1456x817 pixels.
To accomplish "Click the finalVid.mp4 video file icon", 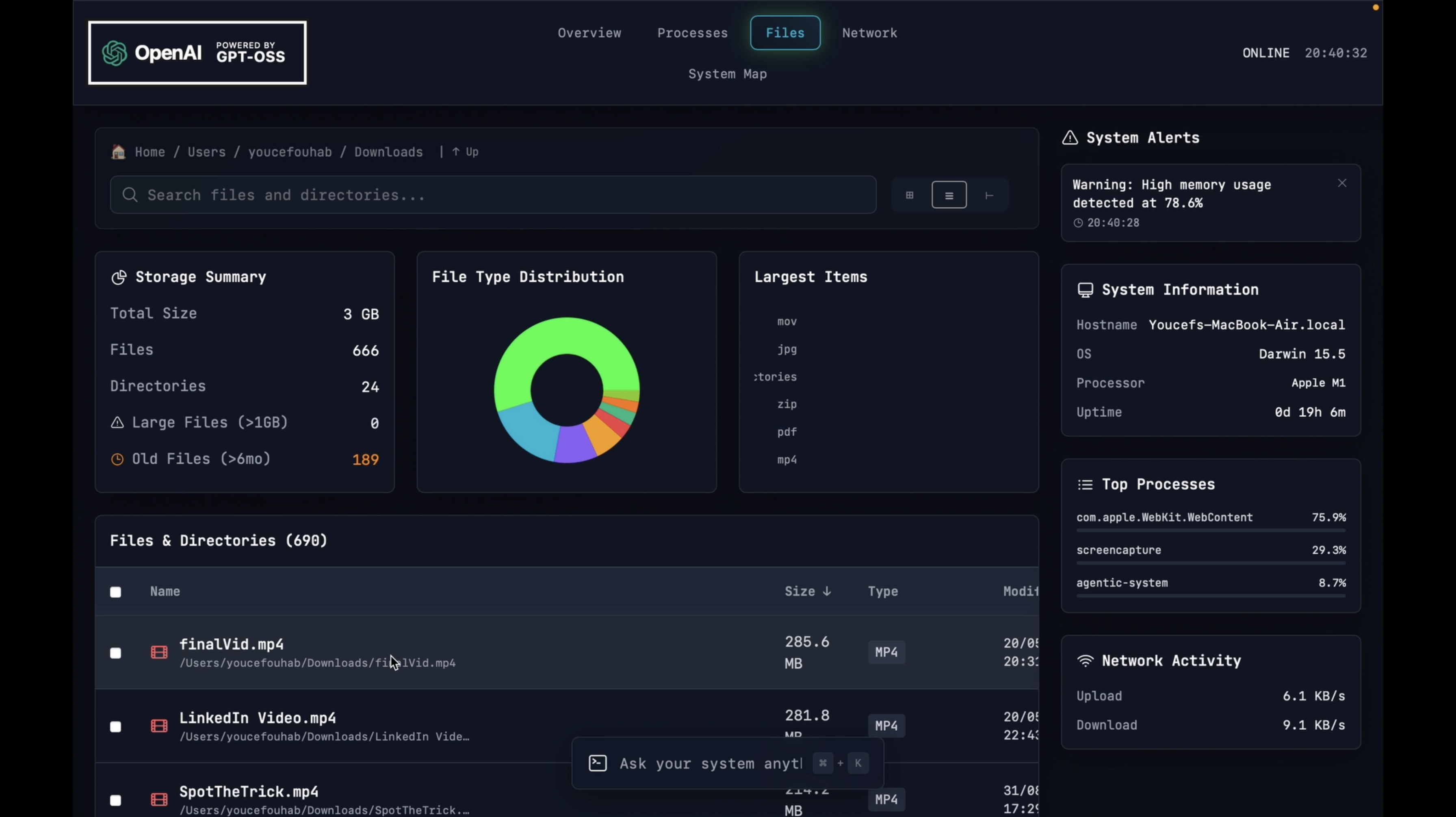I will point(159,652).
